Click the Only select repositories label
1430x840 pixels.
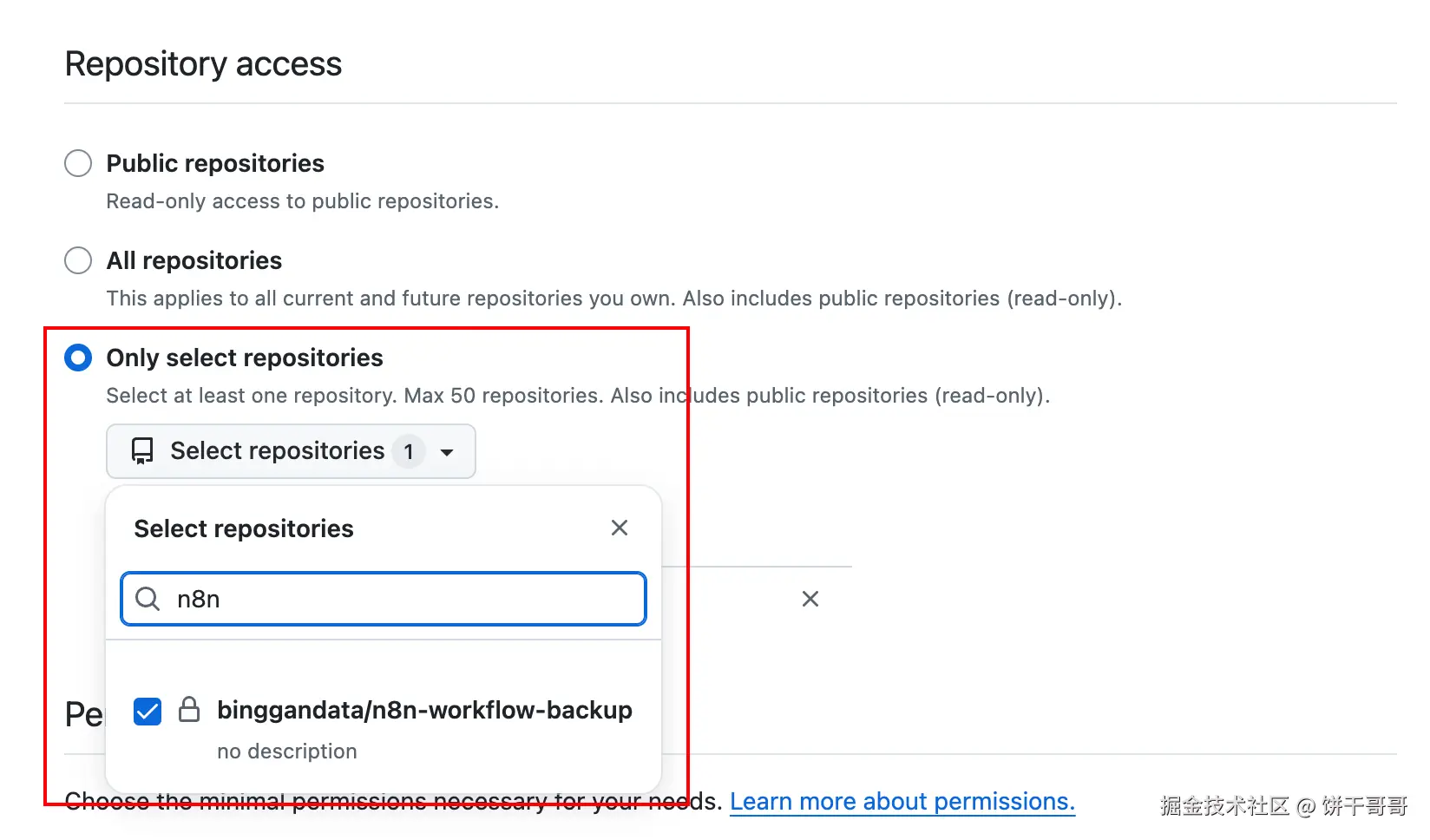(245, 358)
